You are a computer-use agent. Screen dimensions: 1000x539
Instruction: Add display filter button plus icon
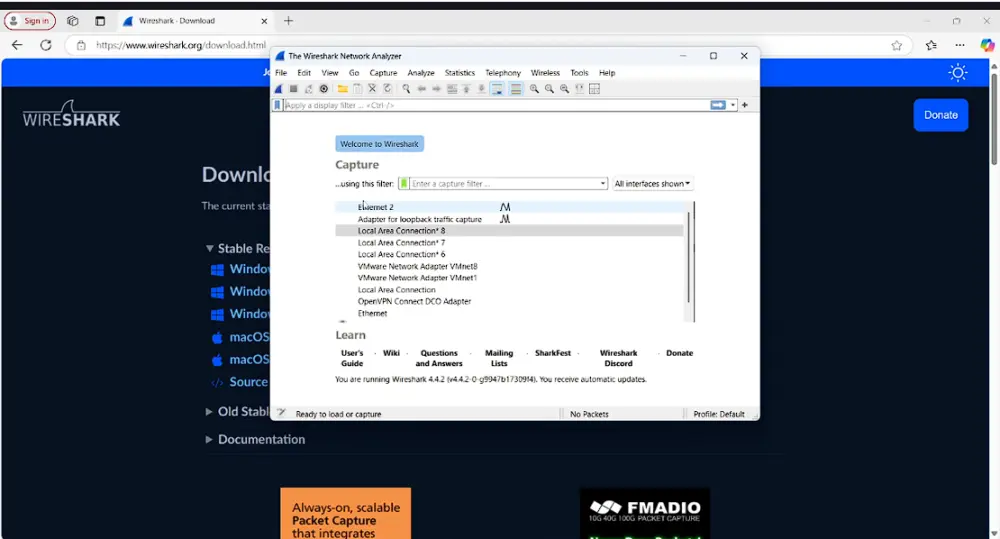(x=744, y=105)
